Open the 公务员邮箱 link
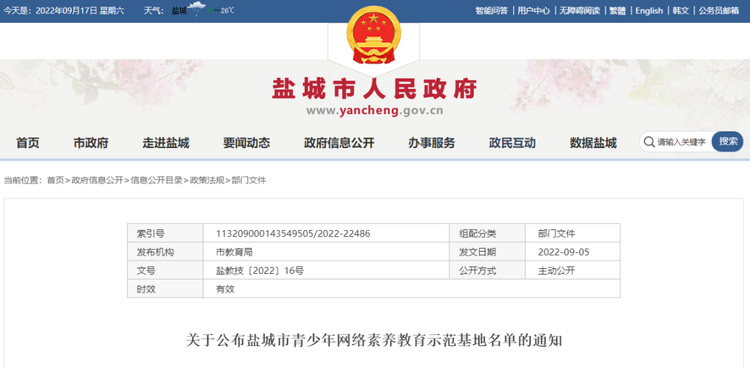This screenshot has width=750, height=367. tap(718, 11)
